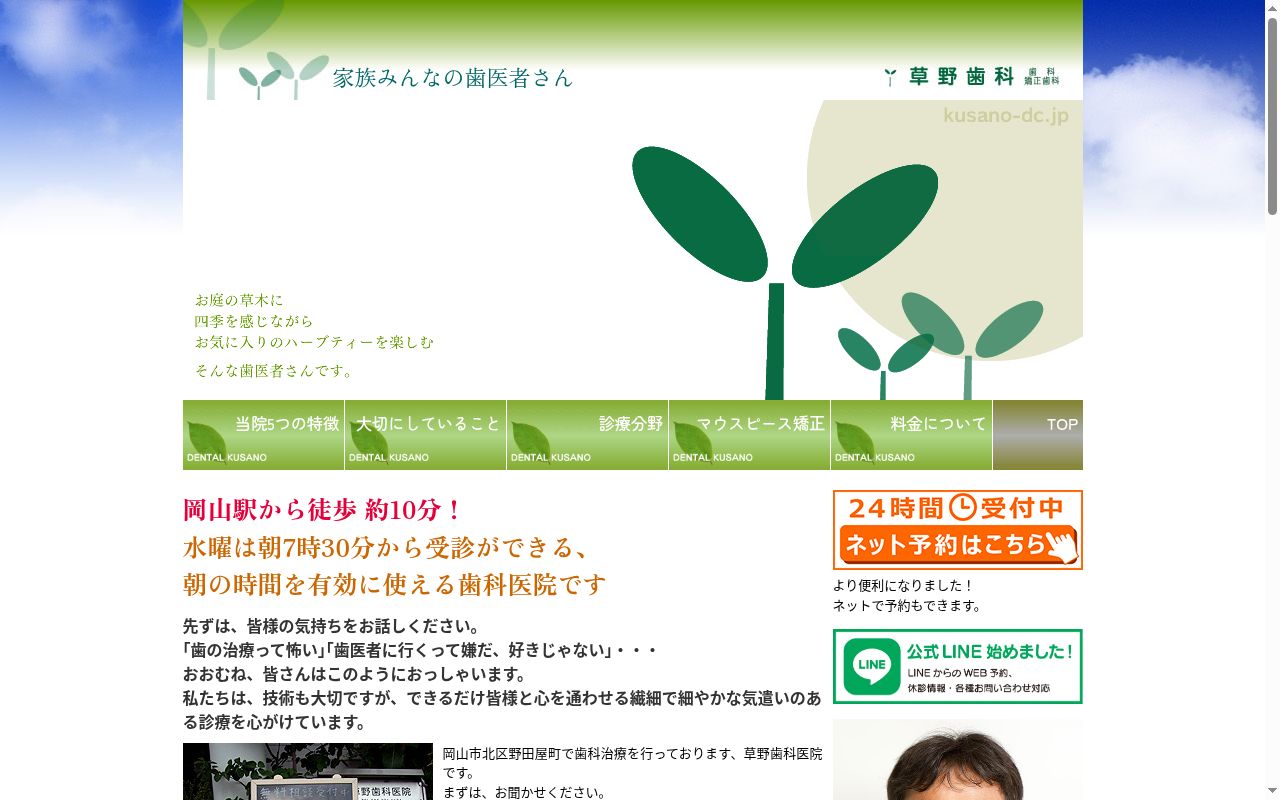Click the kusano-dc.jp text in header
Screen dimensions: 1280x800
click(1006, 116)
